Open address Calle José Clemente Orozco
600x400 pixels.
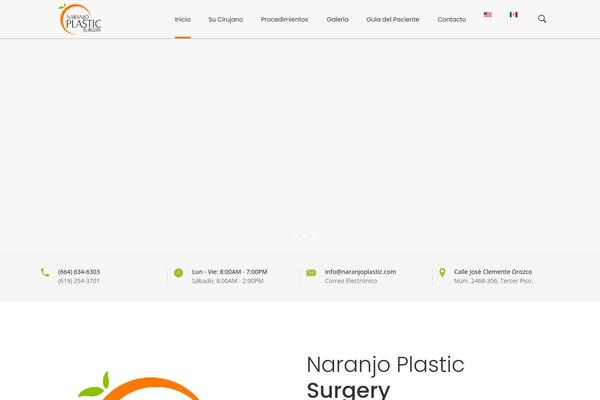pyautogui.click(x=493, y=272)
